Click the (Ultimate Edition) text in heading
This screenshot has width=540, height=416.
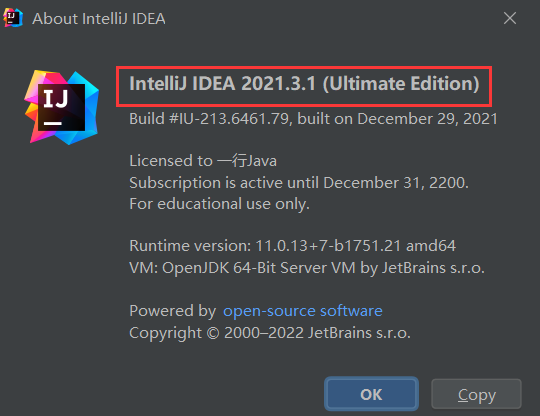tap(401, 84)
